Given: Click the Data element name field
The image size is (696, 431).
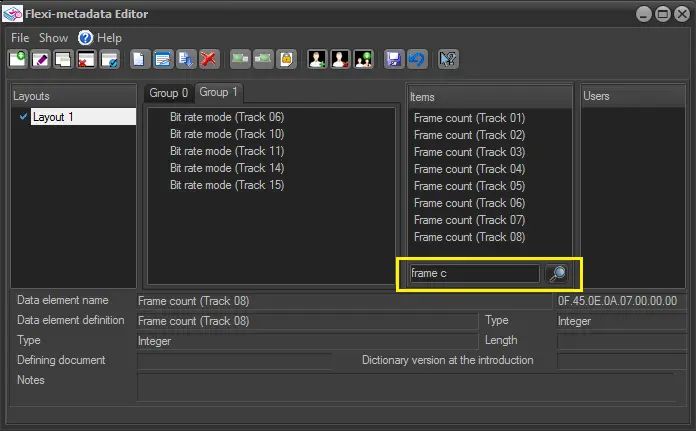Looking at the screenshot, I should [x=344, y=300].
